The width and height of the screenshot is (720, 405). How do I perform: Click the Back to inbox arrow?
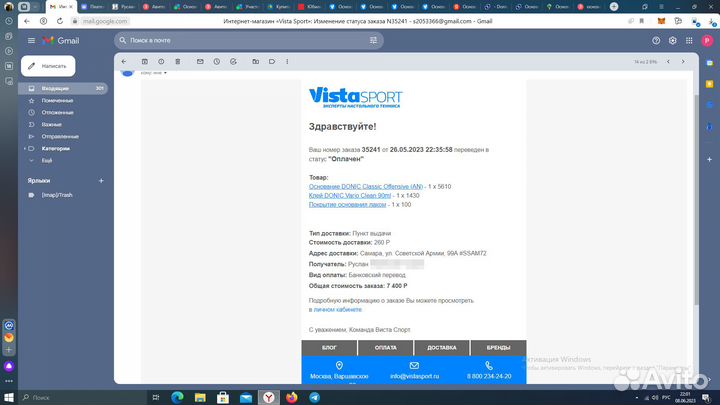124,62
